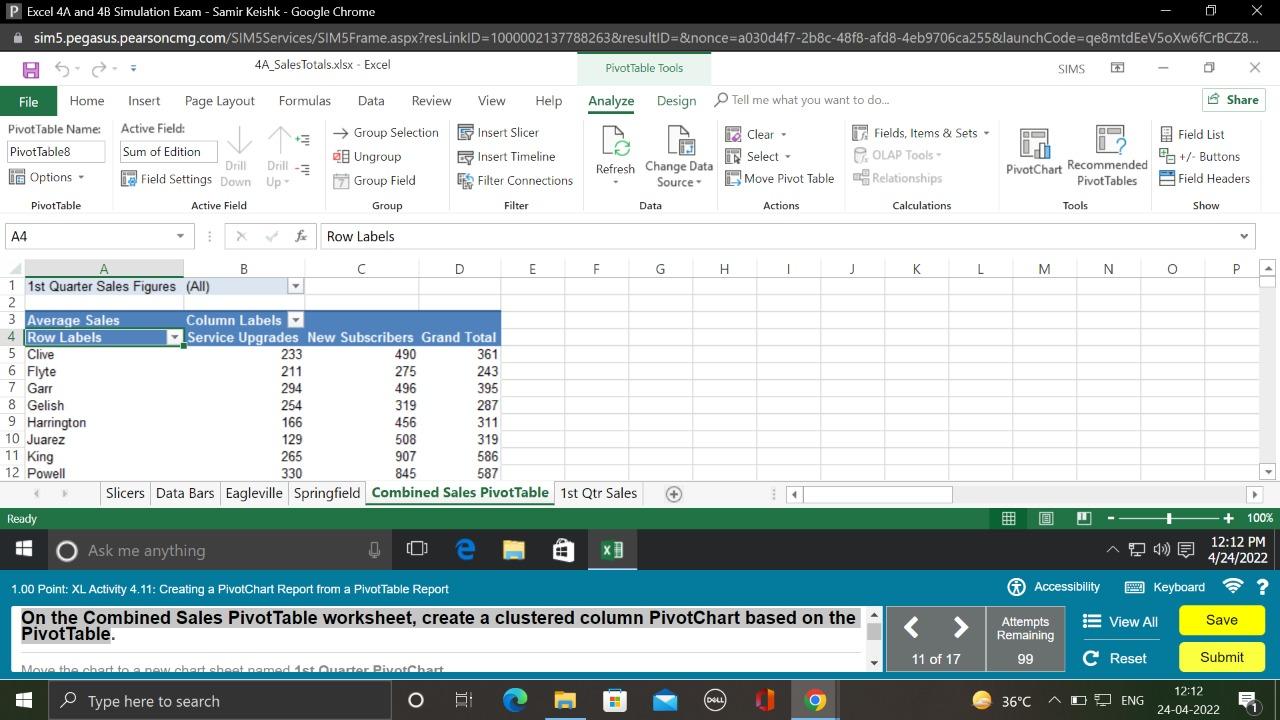1280x720 pixels.
Task: Open the on-screen Keyboard
Action: pos(1165,587)
